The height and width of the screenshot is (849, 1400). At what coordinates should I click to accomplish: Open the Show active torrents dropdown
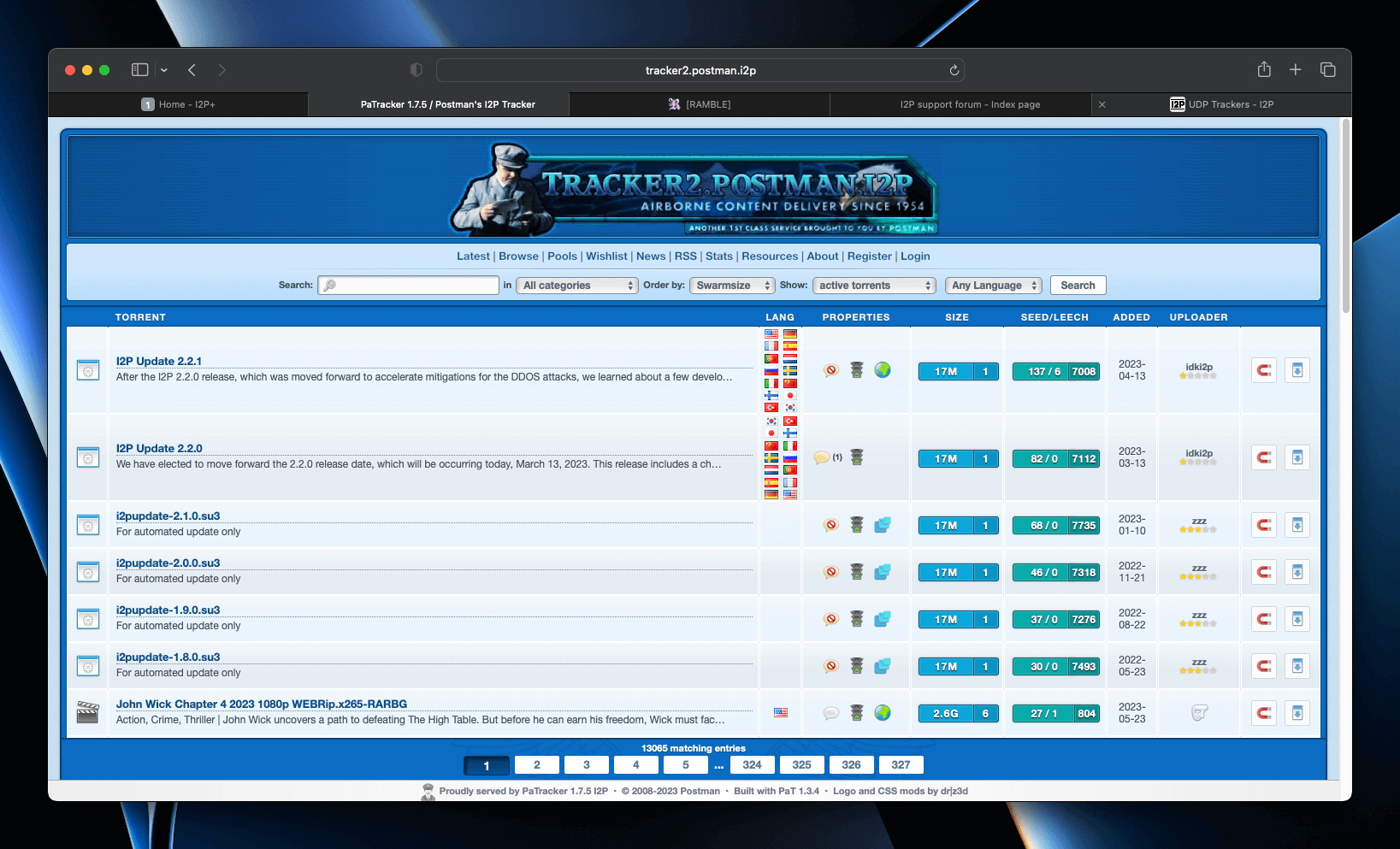point(874,286)
